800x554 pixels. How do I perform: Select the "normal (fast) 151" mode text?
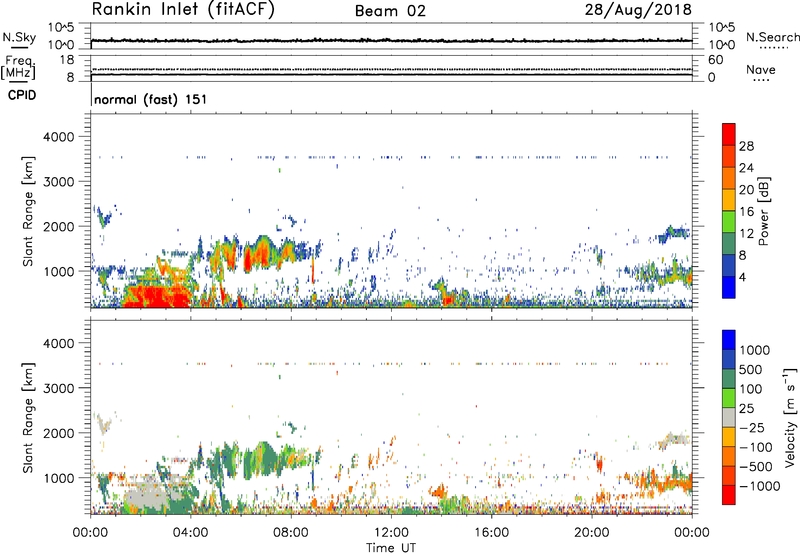[x=151, y=99]
